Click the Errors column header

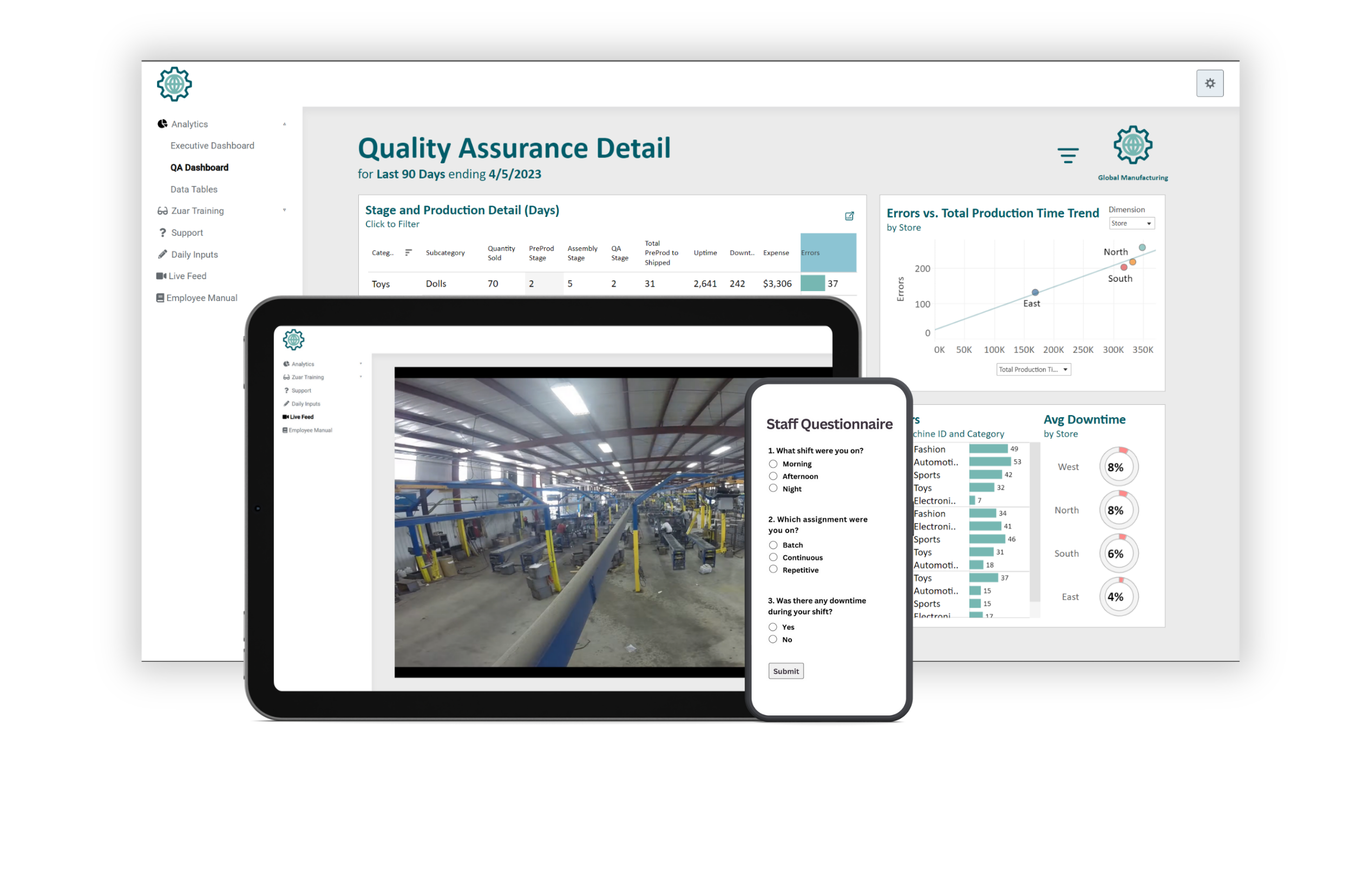tap(827, 253)
